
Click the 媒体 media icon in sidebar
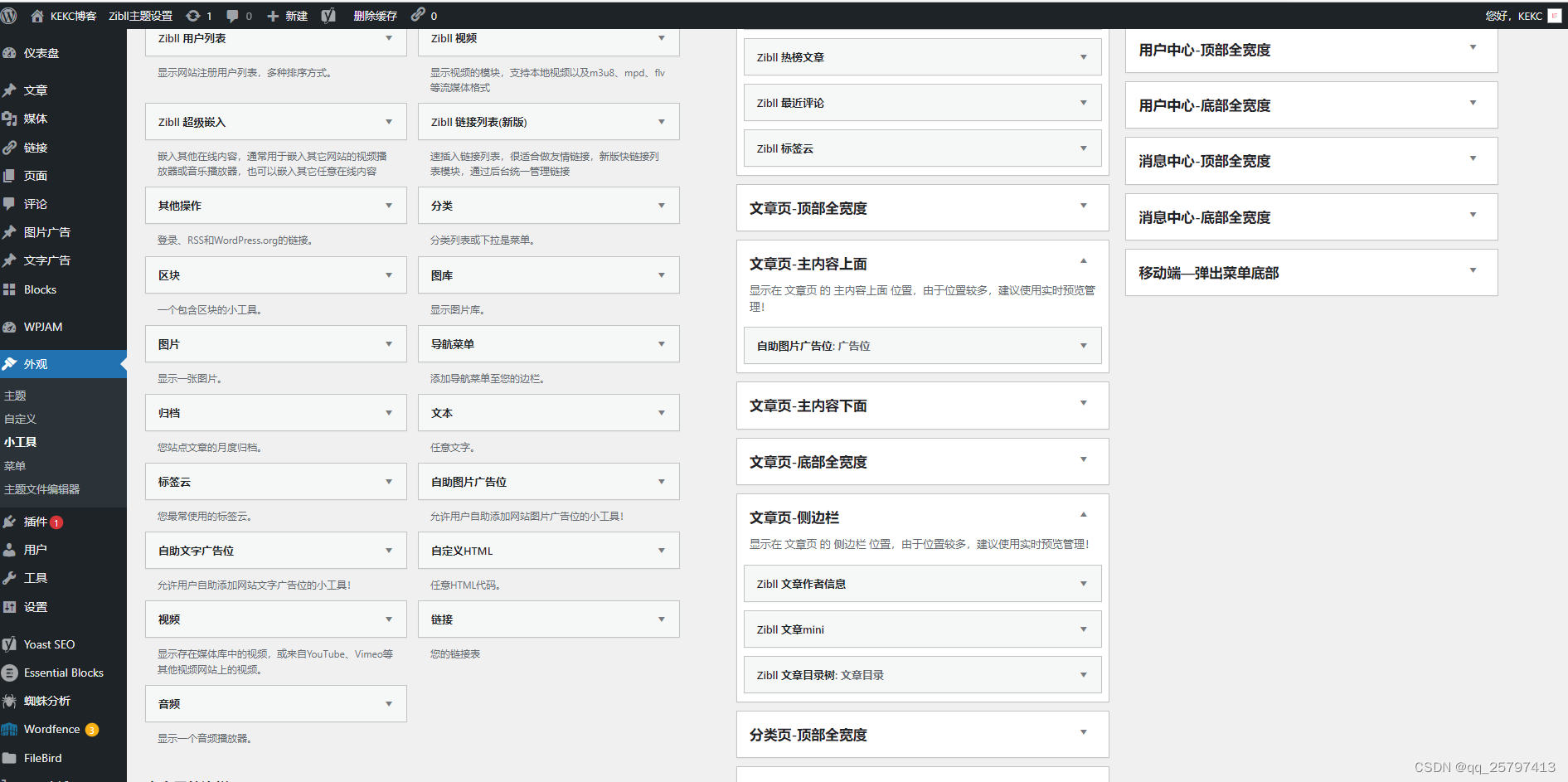click(x=9, y=119)
